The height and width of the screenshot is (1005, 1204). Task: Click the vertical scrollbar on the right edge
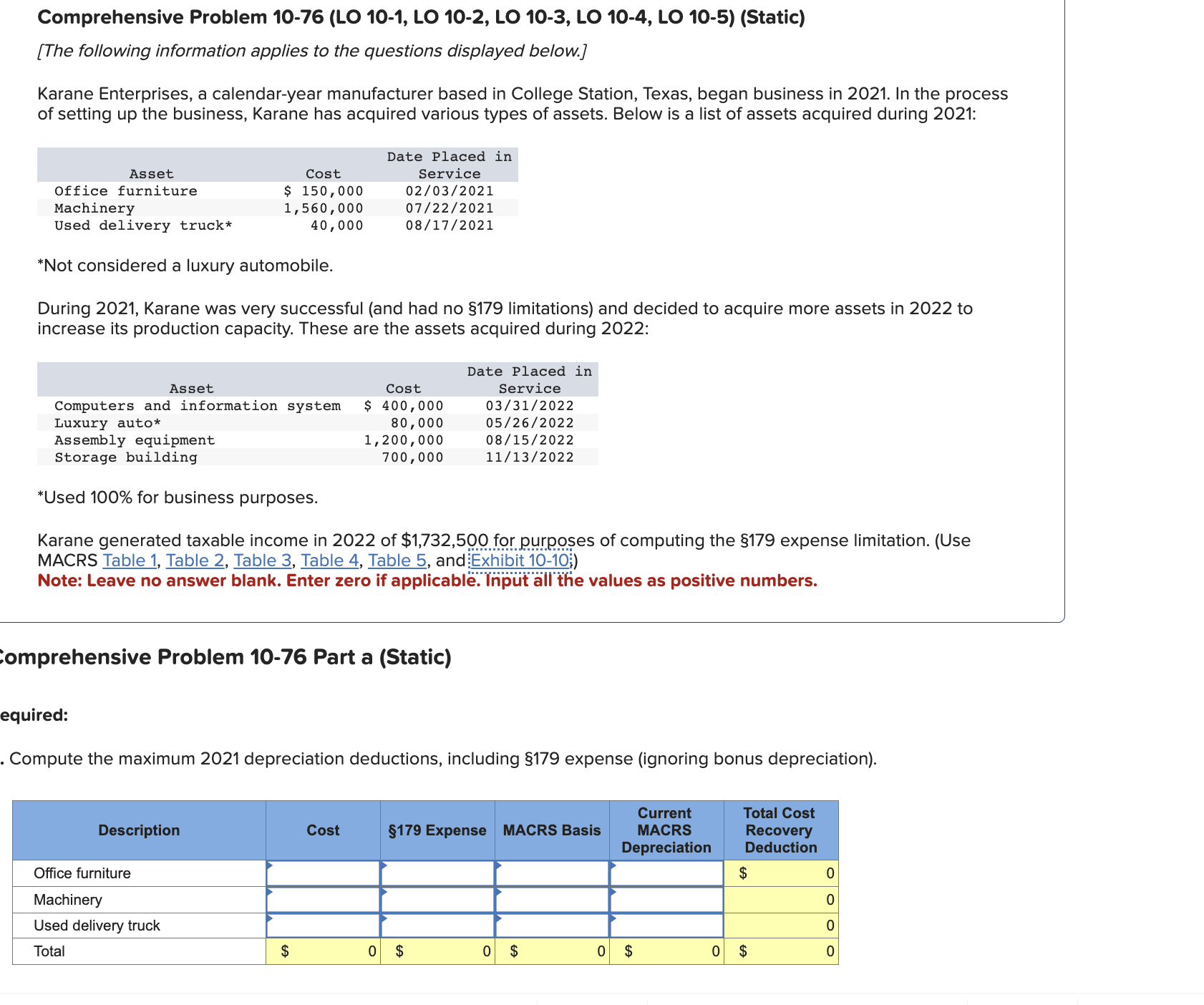[1199, 501]
